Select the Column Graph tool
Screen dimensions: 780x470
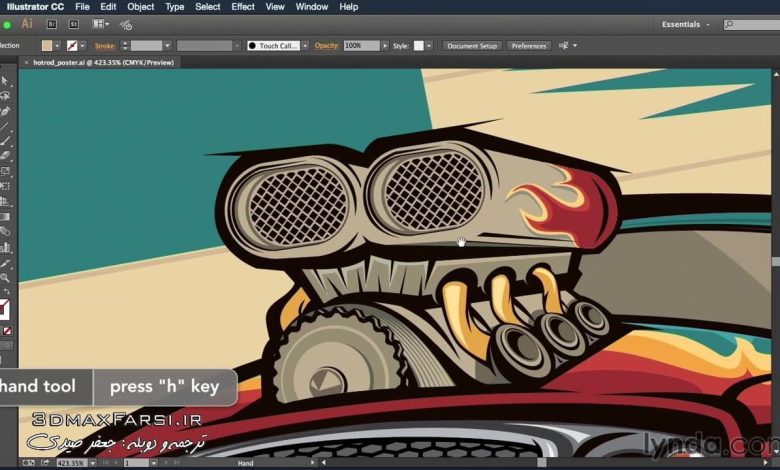click(x=5, y=247)
